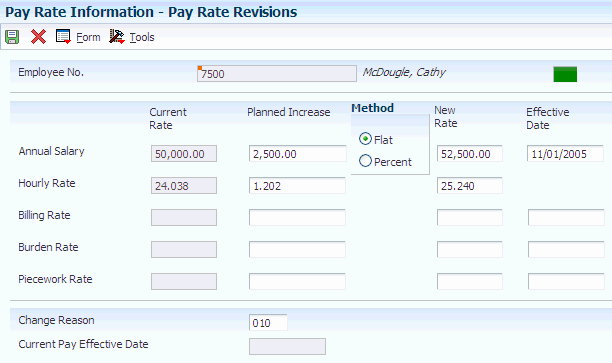Click the Piecework Rate effective date field
This screenshot has width=612, height=363.
pos(566,281)
